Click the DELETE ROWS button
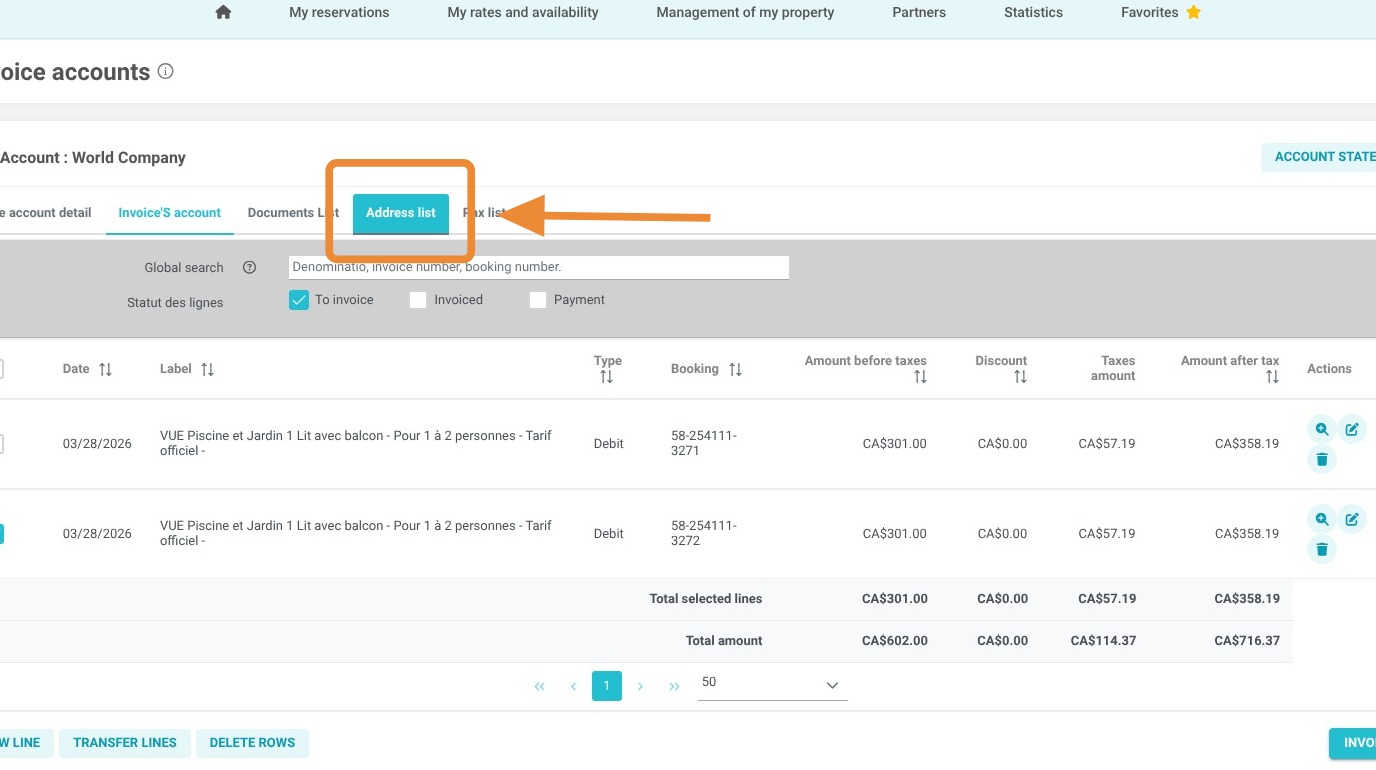Image resolution: width=1376 pixels, height=770 pixels. pos(252,743)
